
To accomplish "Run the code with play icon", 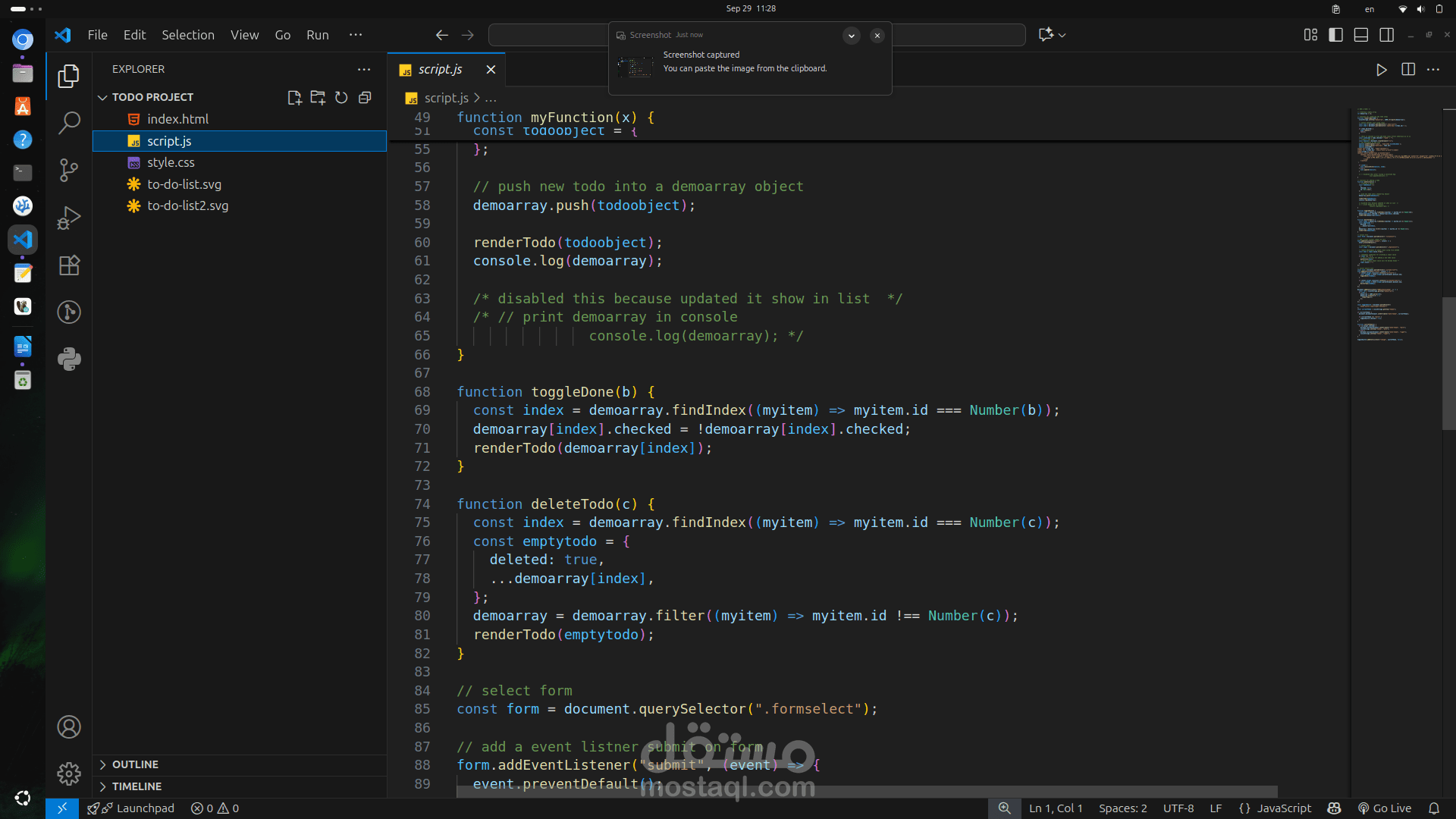I will point(1381,70).
